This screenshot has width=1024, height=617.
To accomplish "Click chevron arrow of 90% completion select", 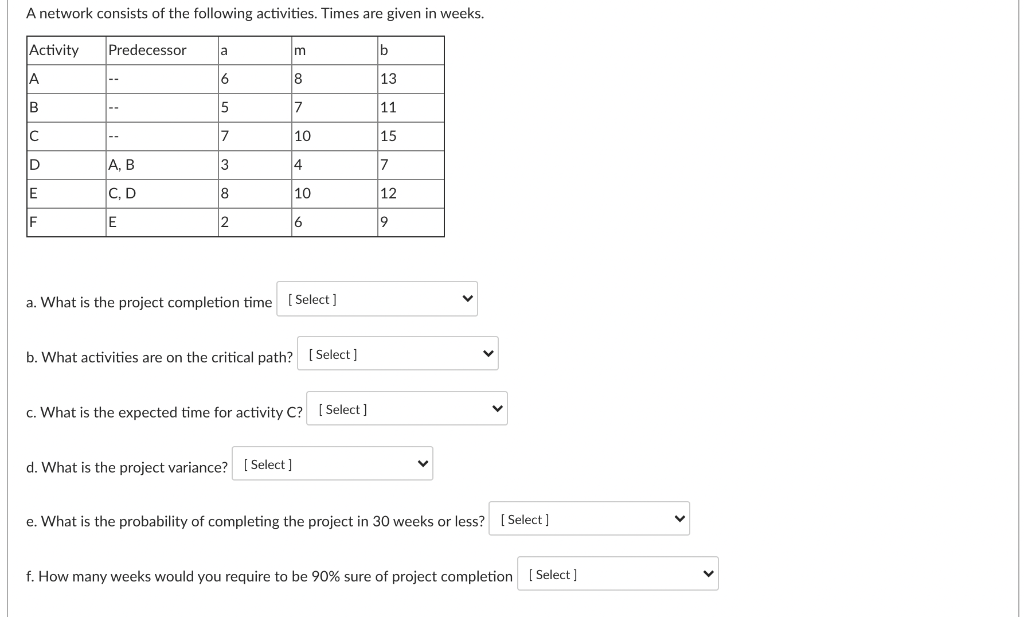I will point(709,575).
